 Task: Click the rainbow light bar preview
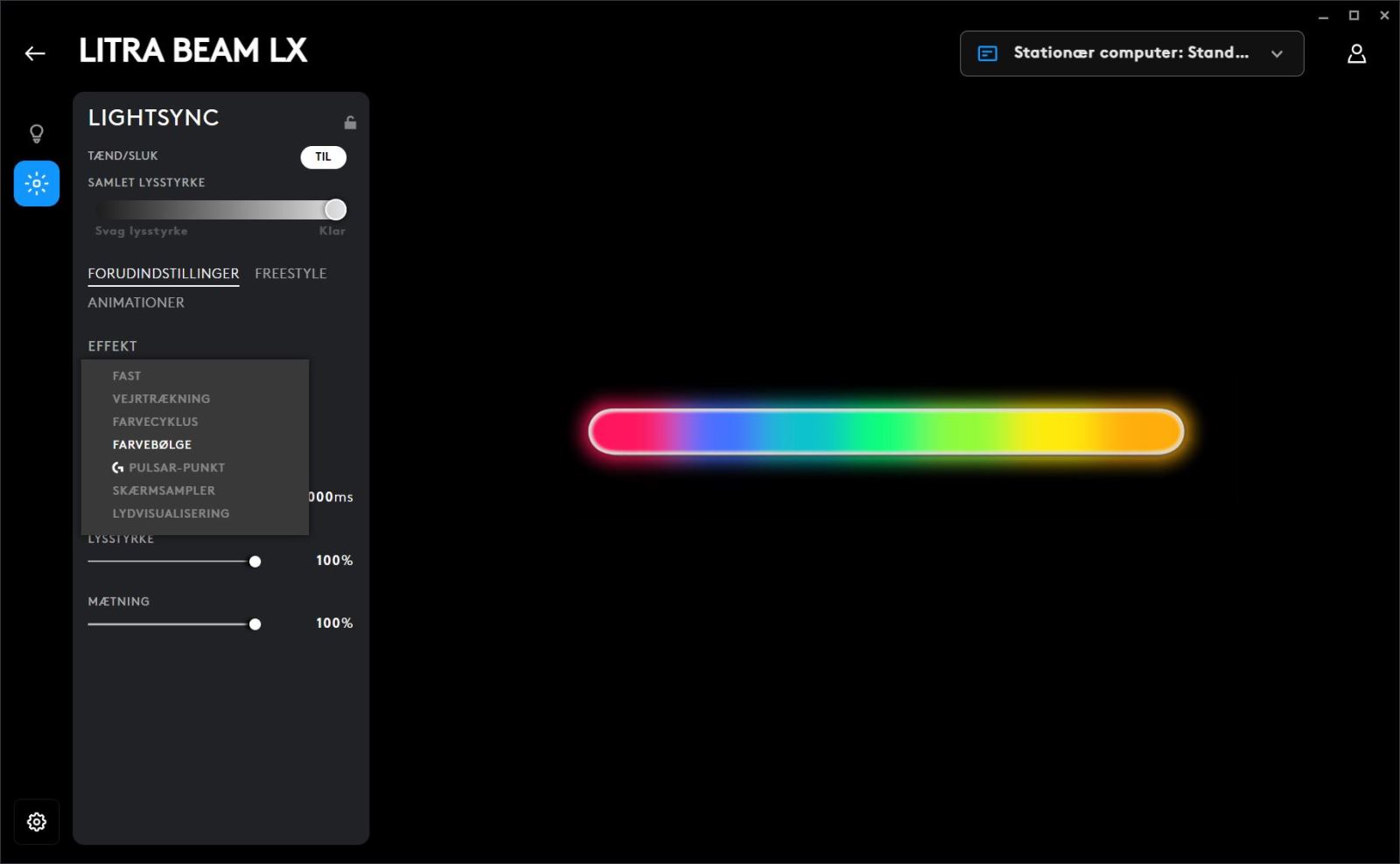click(x=886, y=432)
